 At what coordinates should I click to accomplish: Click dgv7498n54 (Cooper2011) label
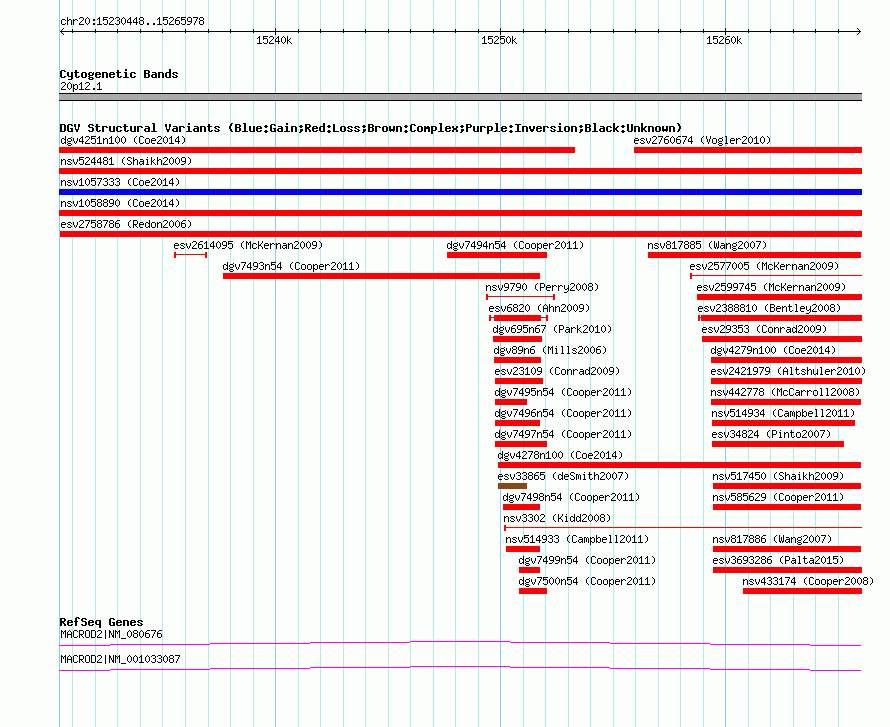tap(571, 497)
